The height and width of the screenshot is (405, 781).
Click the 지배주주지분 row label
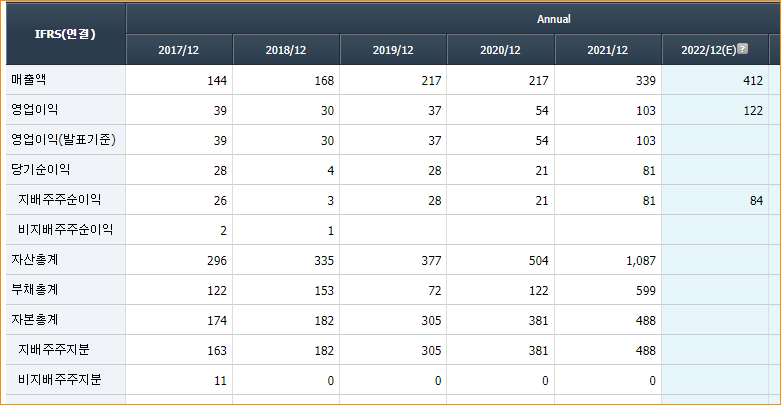(x=54, y=350)
